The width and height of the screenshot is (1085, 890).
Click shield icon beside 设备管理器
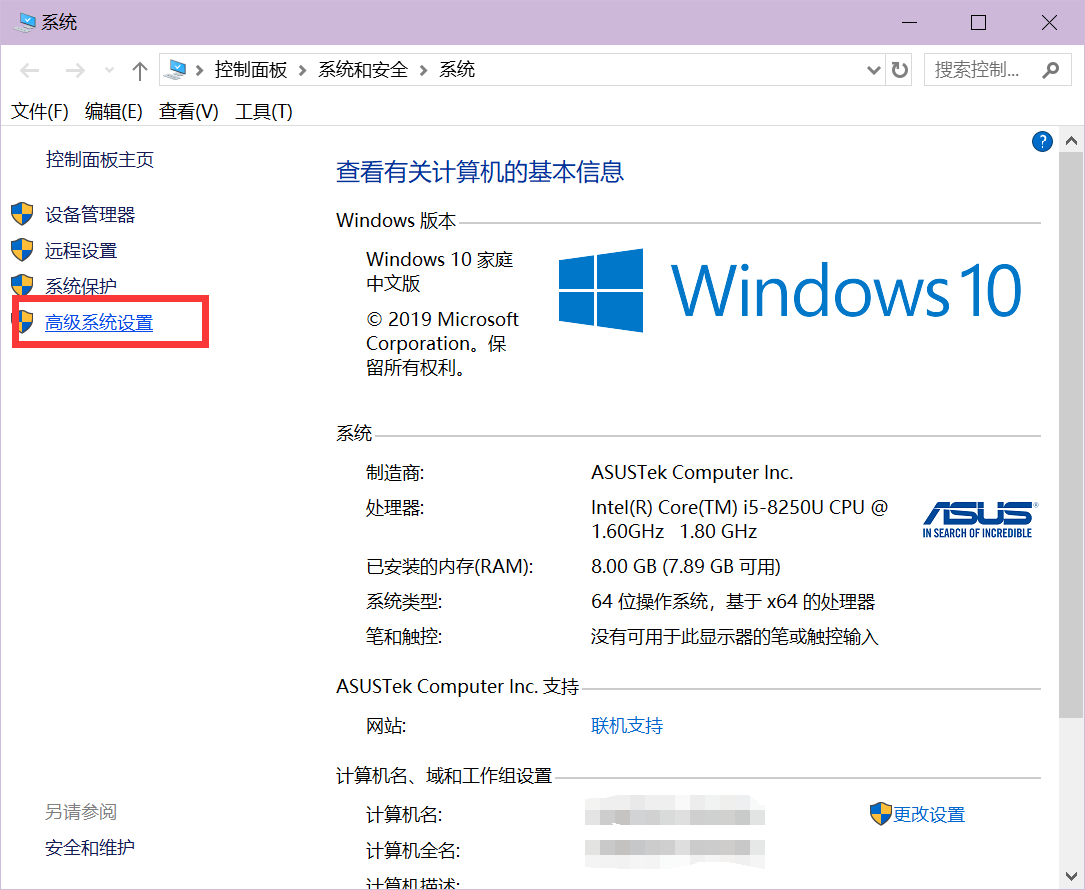click(x=22, y=214)
